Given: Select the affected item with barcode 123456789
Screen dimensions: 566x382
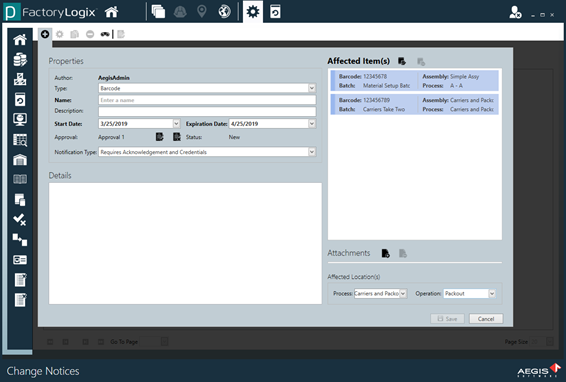Looking at the screenshot, I should click(414, 105).
